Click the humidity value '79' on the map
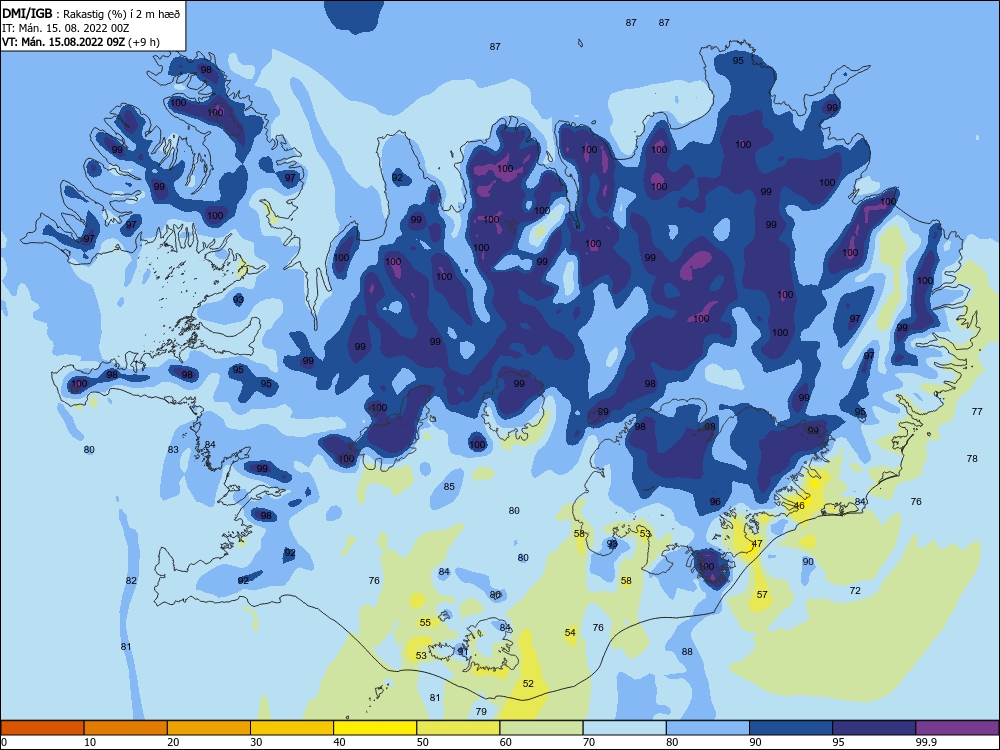 tap(481, 711)
